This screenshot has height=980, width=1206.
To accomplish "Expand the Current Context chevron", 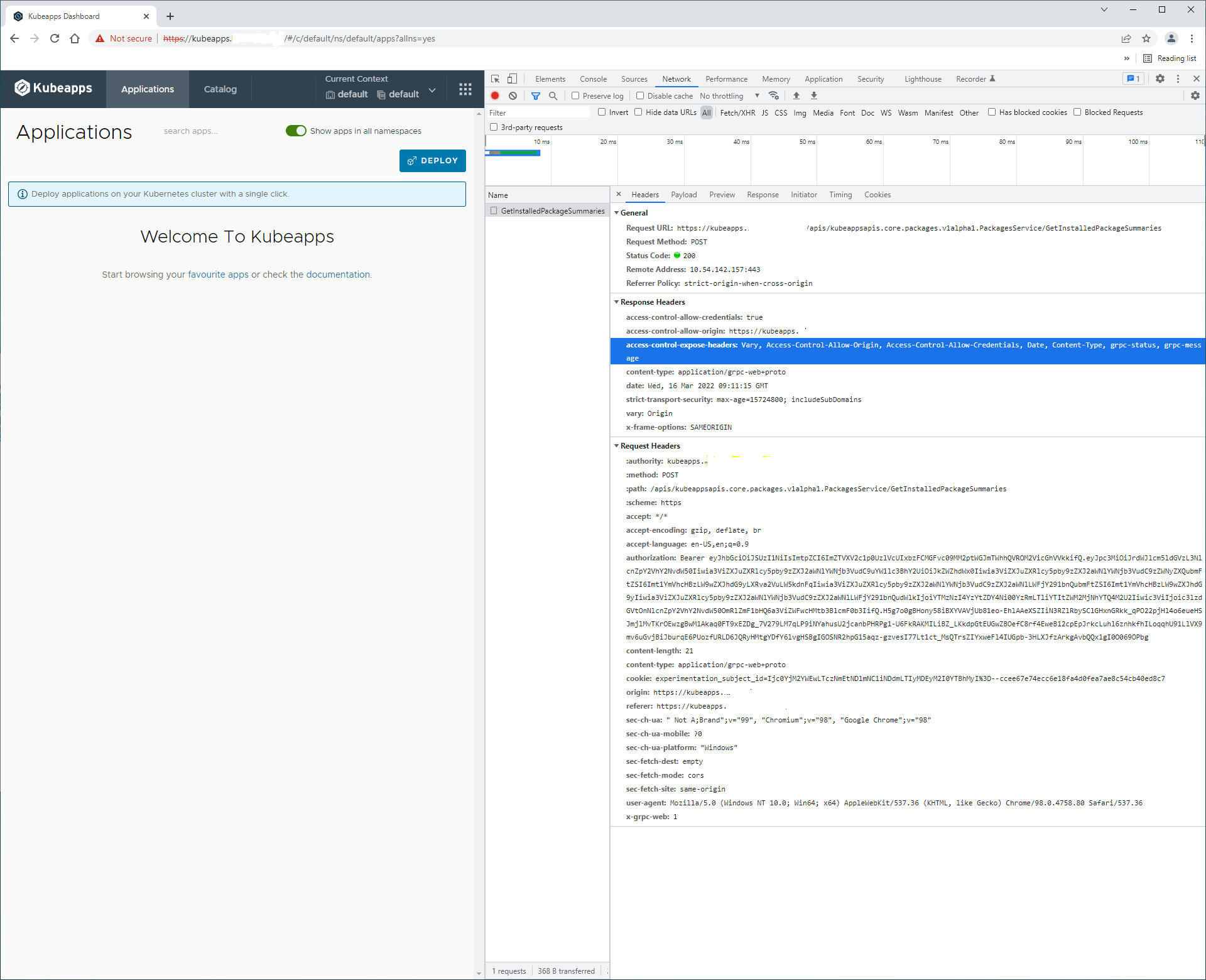I will point(432,90).
